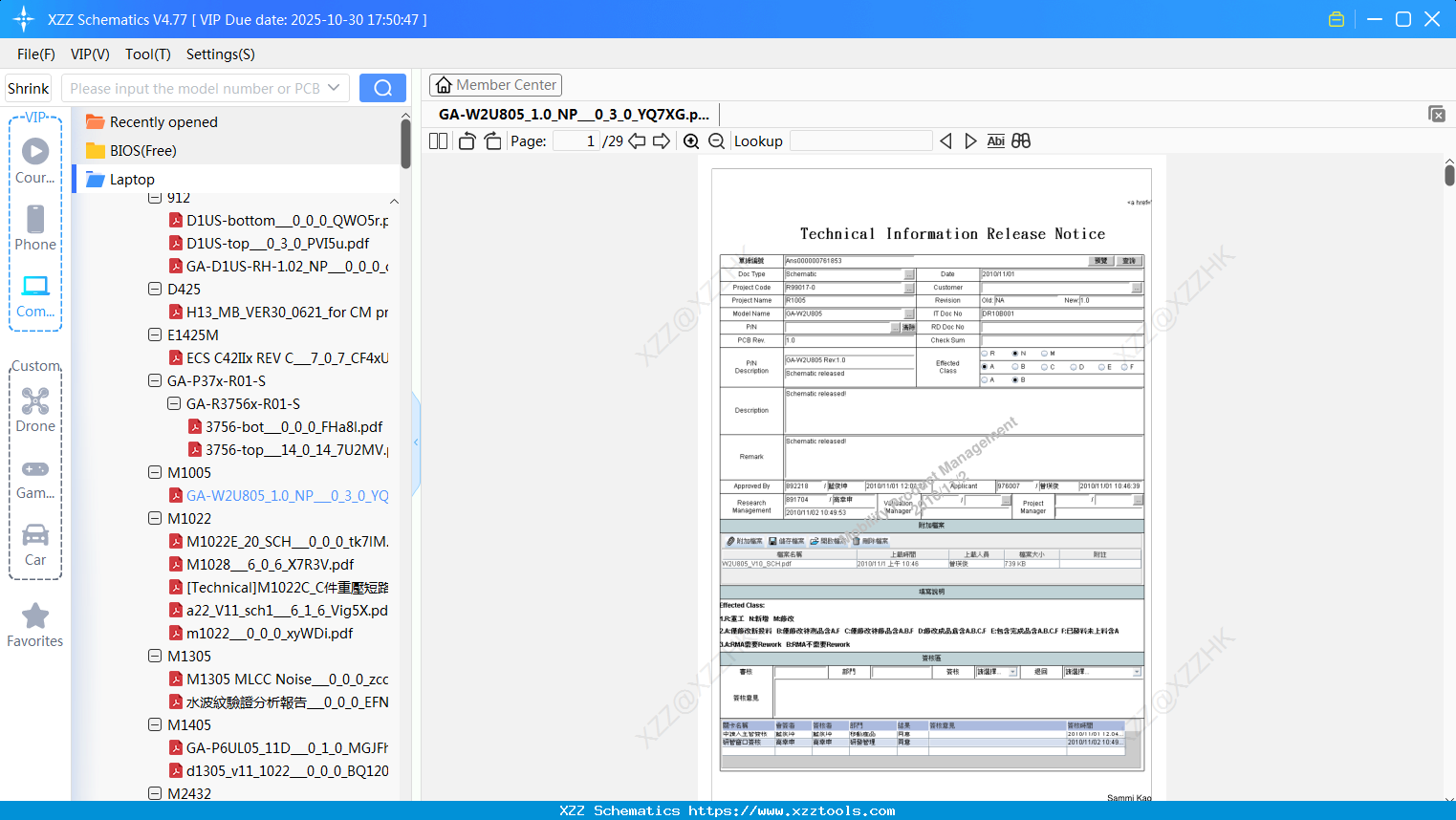The width and height of the screenshot is (1456, 820).
Task: Go to the next page
Action: [662, 141]
